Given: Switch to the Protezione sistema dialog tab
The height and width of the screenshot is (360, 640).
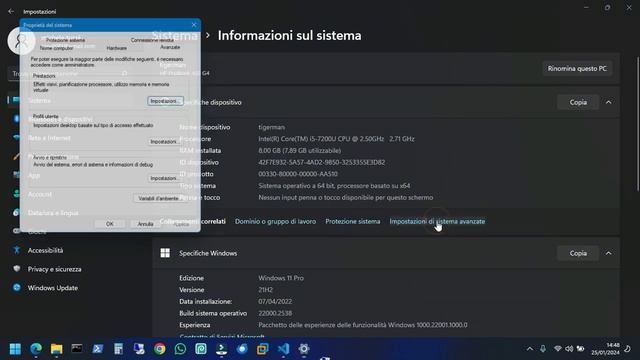Looking at the screenshot, I should tap(66, 40).
